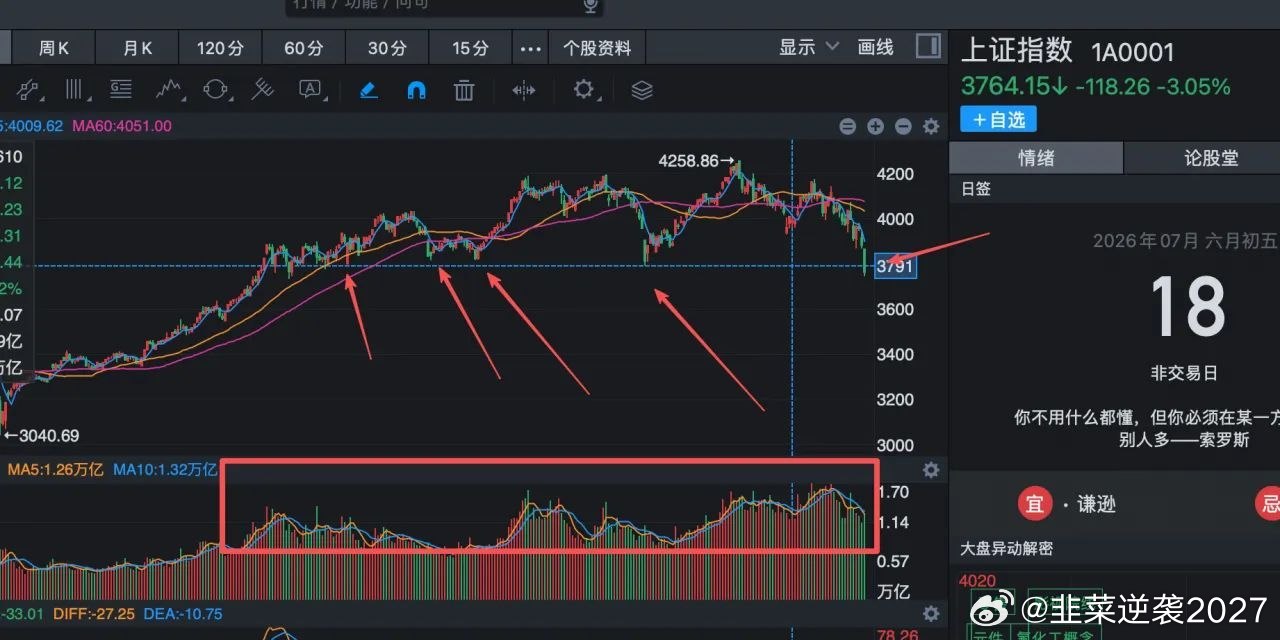1280x640 pixels.
Task: Click the stacked layers icon
Action: pos(642,90)
